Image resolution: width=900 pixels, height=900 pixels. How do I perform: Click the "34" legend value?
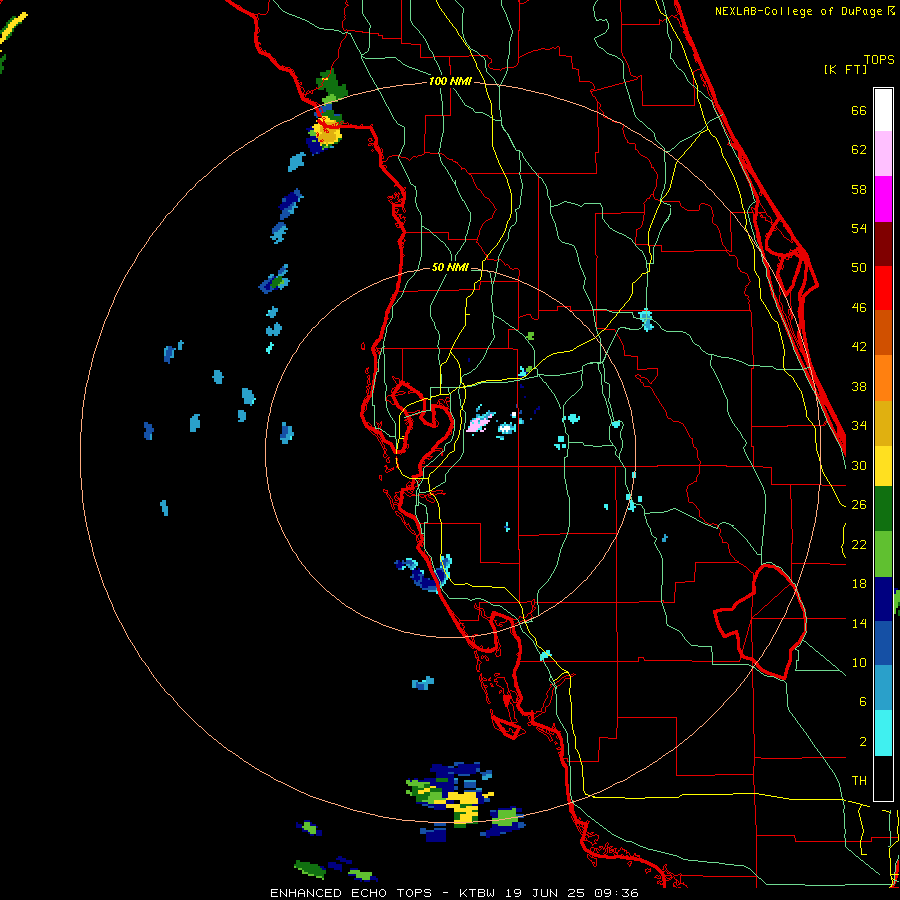[x=859, y=425]
